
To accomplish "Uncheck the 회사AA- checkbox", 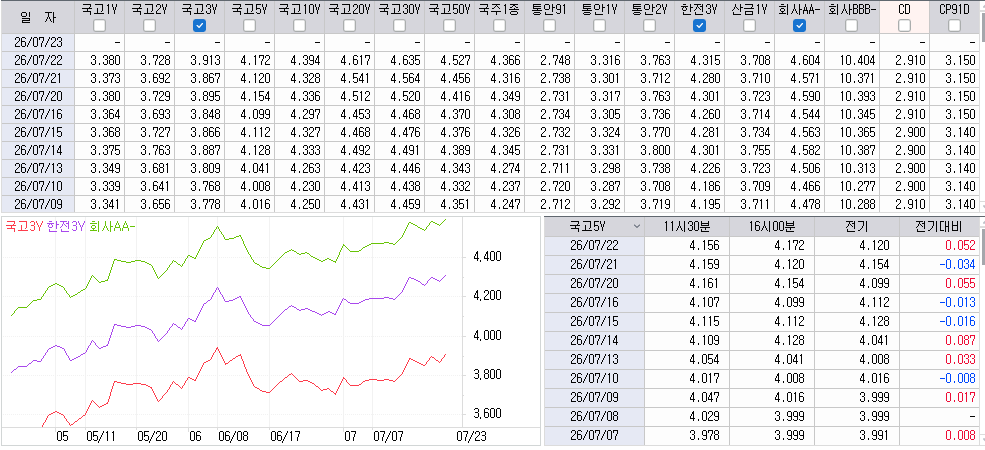I will (x=799, y=25).
